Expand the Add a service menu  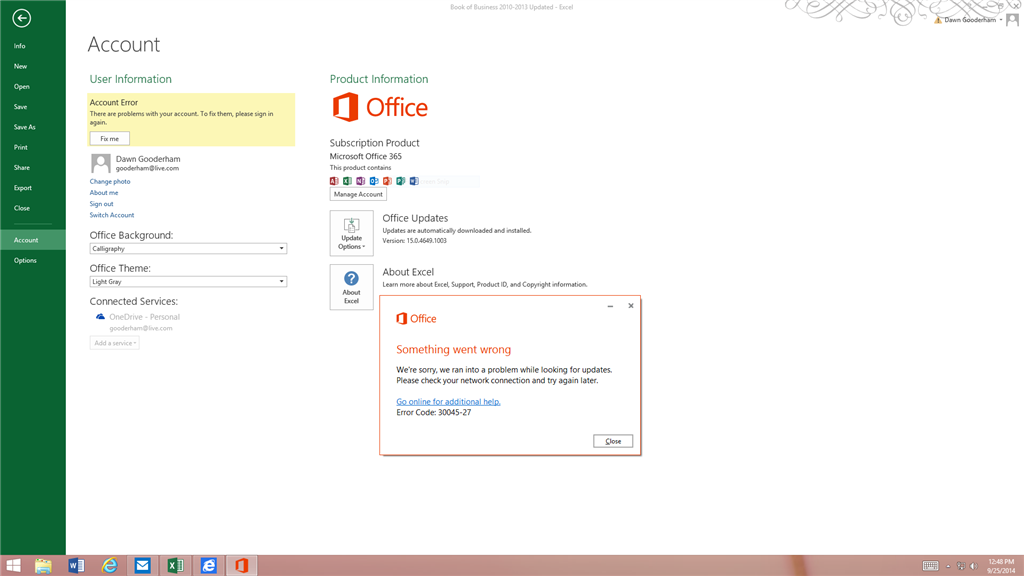(113, 342)
